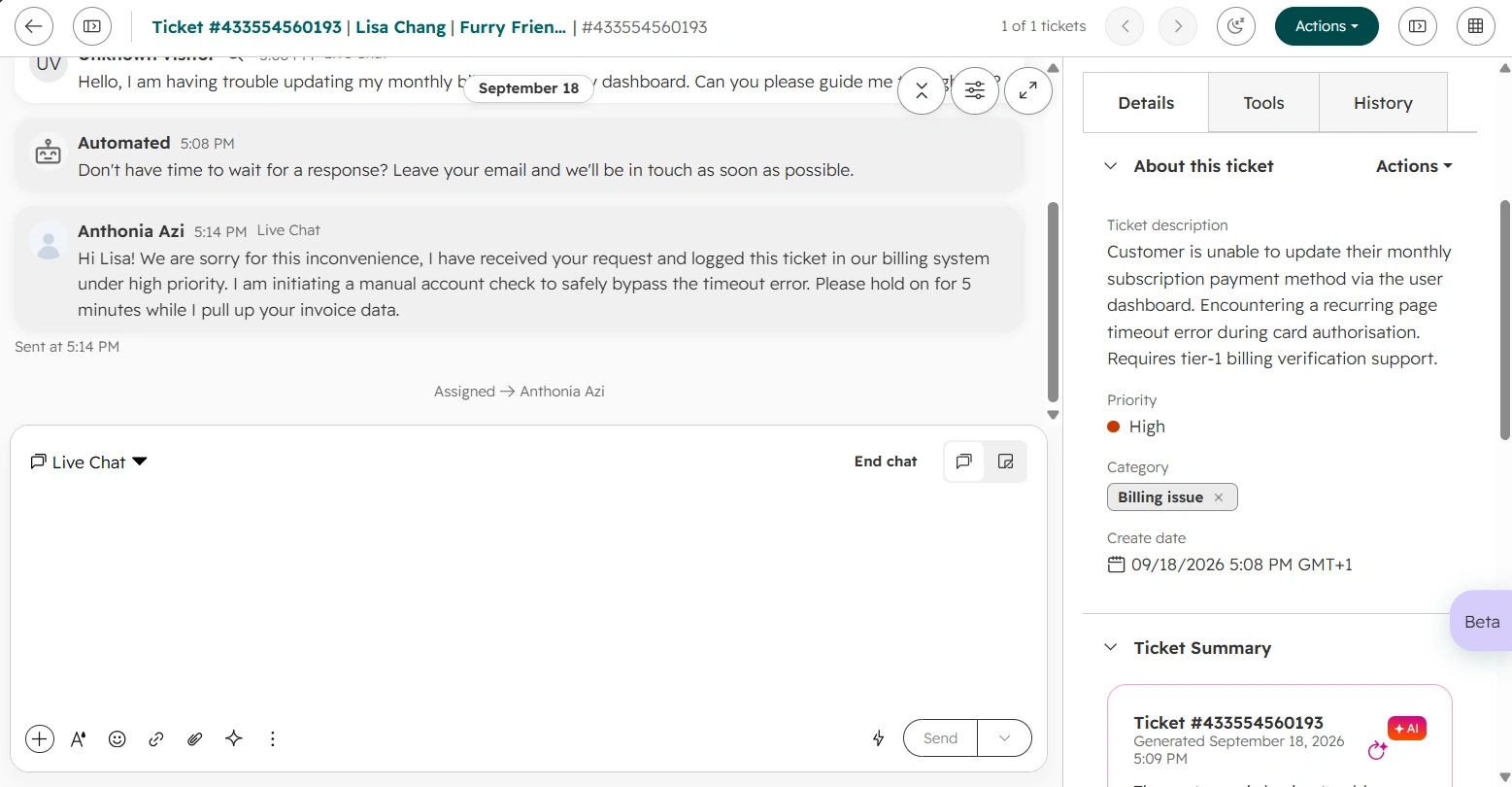
Task: Open the dark green Actions dropdown
Action: 1327,26
